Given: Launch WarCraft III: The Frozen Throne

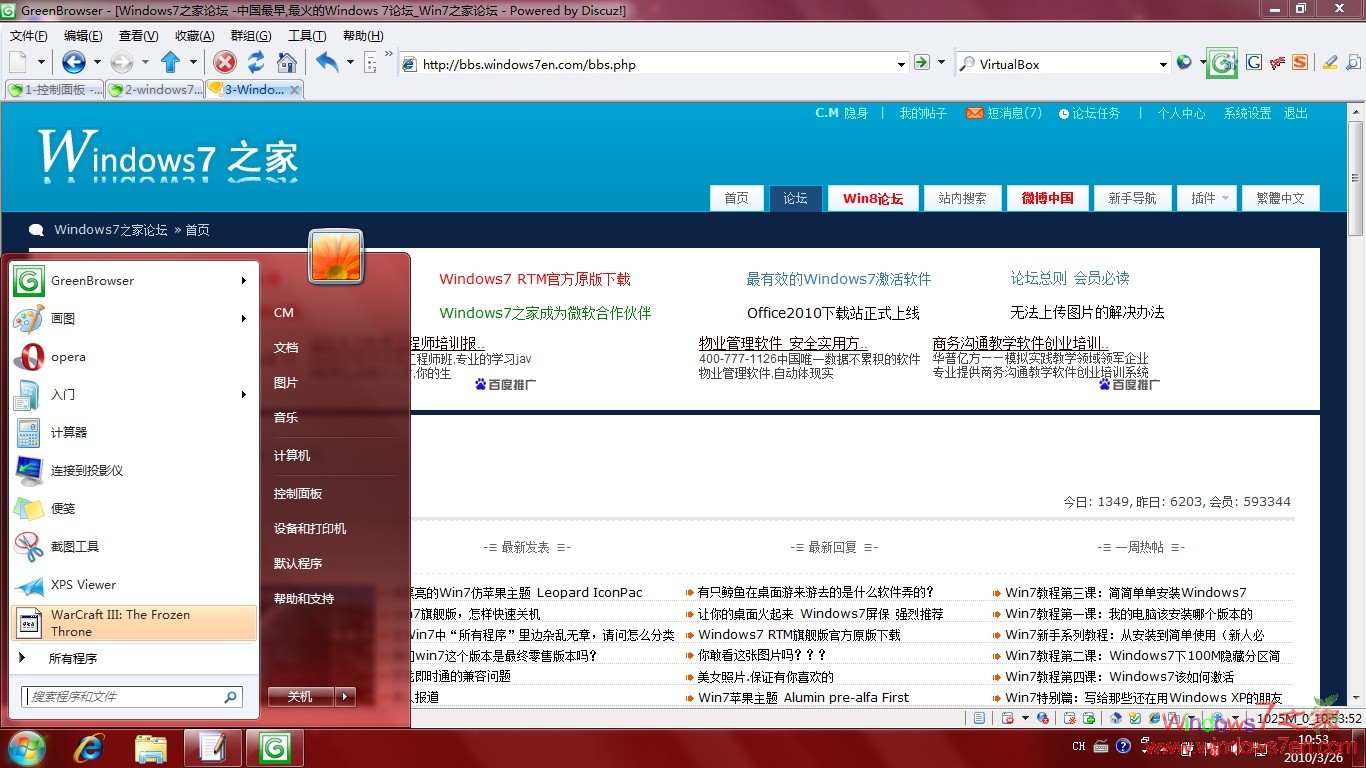Looking at the screenshot, I should [134, 623].
